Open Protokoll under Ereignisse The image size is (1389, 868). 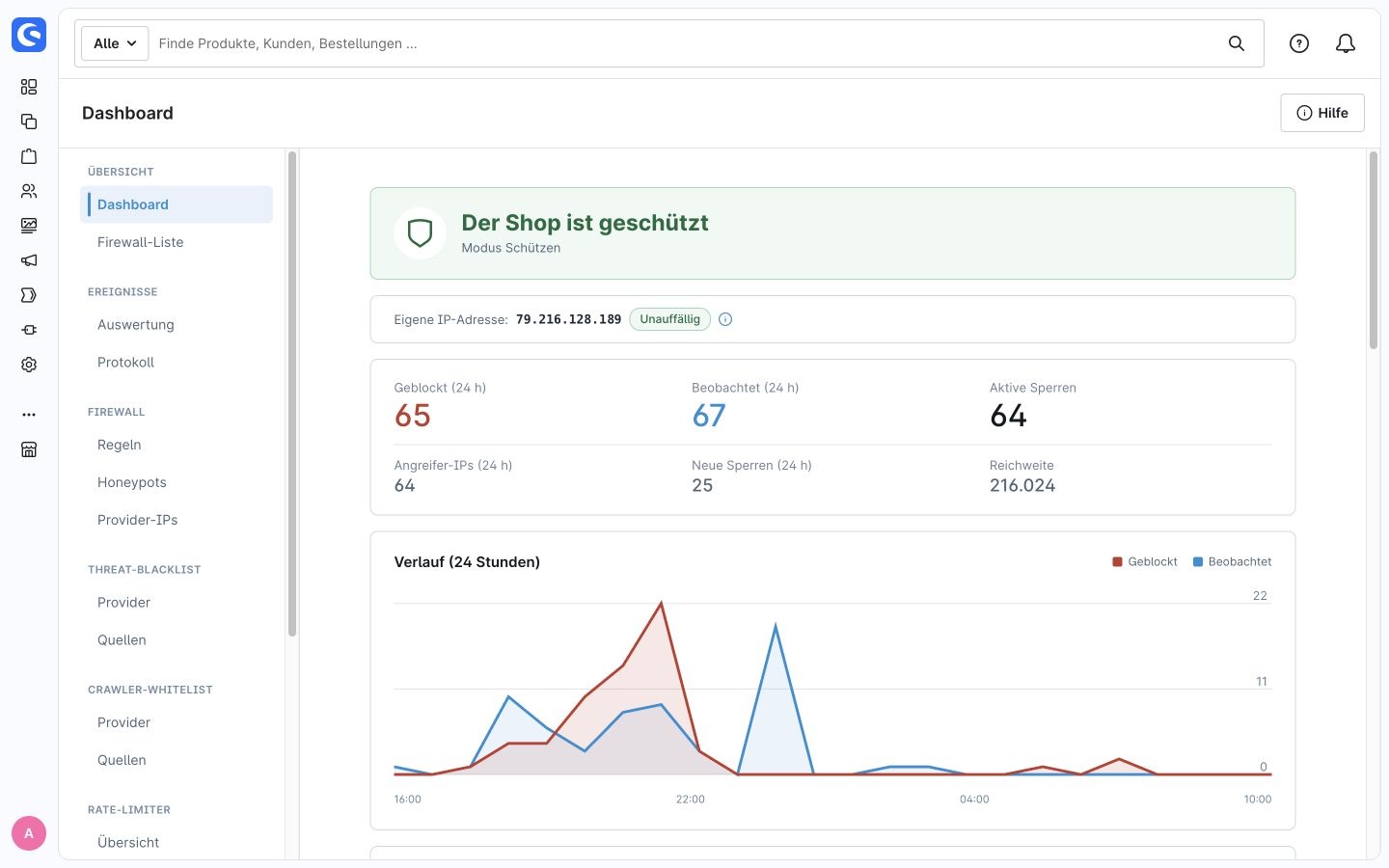pyautogui.click(x=177, y=363)
